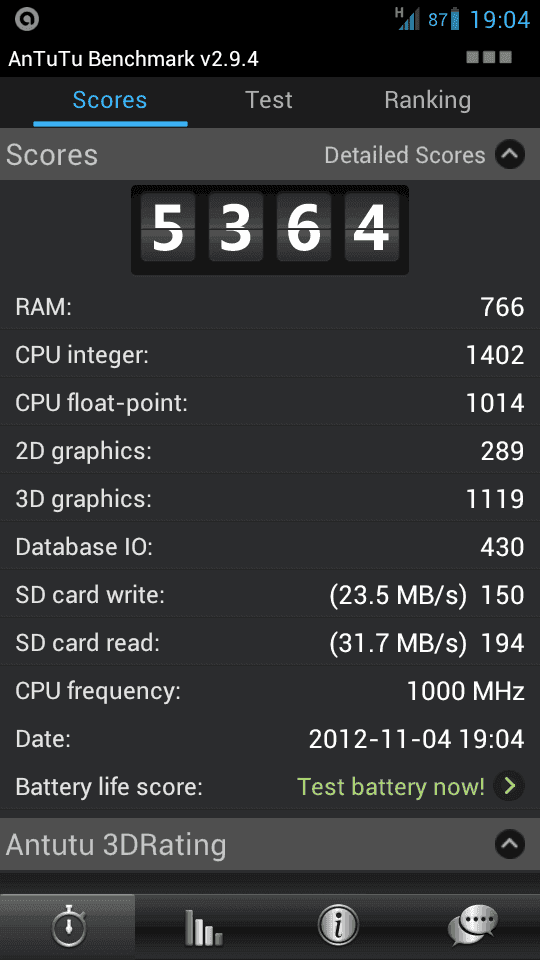Tap the three-square overflow menu icon
540x960 pixels.
[489, 58]
